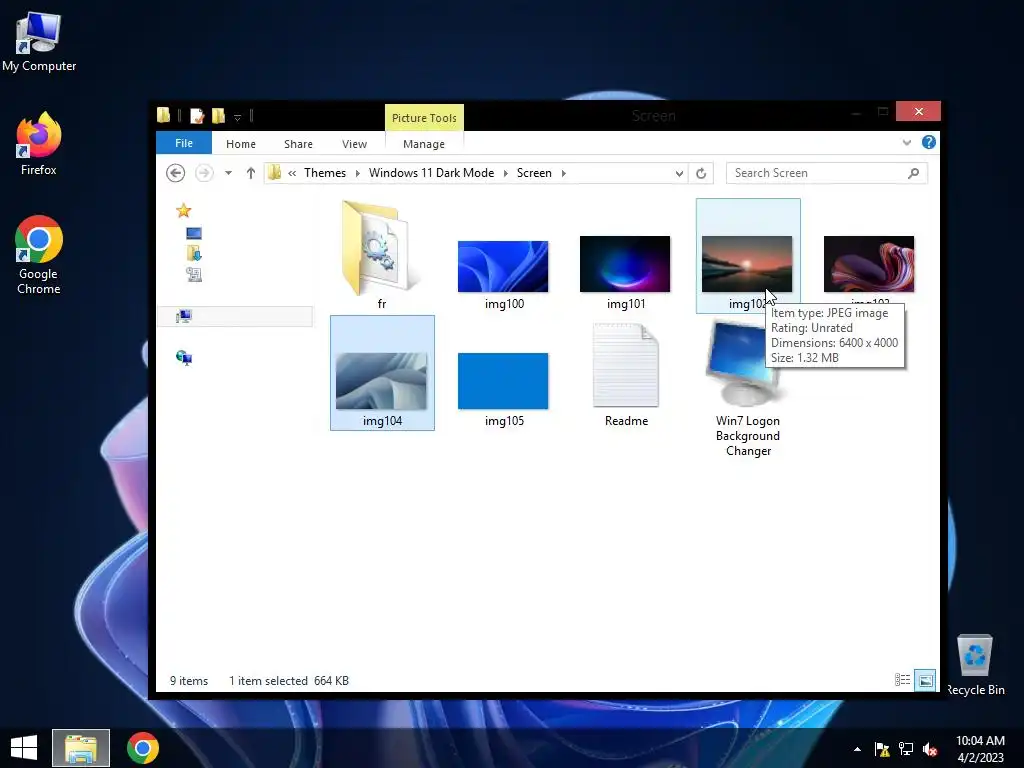The image size is (1024, 768).
Task: Open the File ribbon tab
Action: point(184,143)
